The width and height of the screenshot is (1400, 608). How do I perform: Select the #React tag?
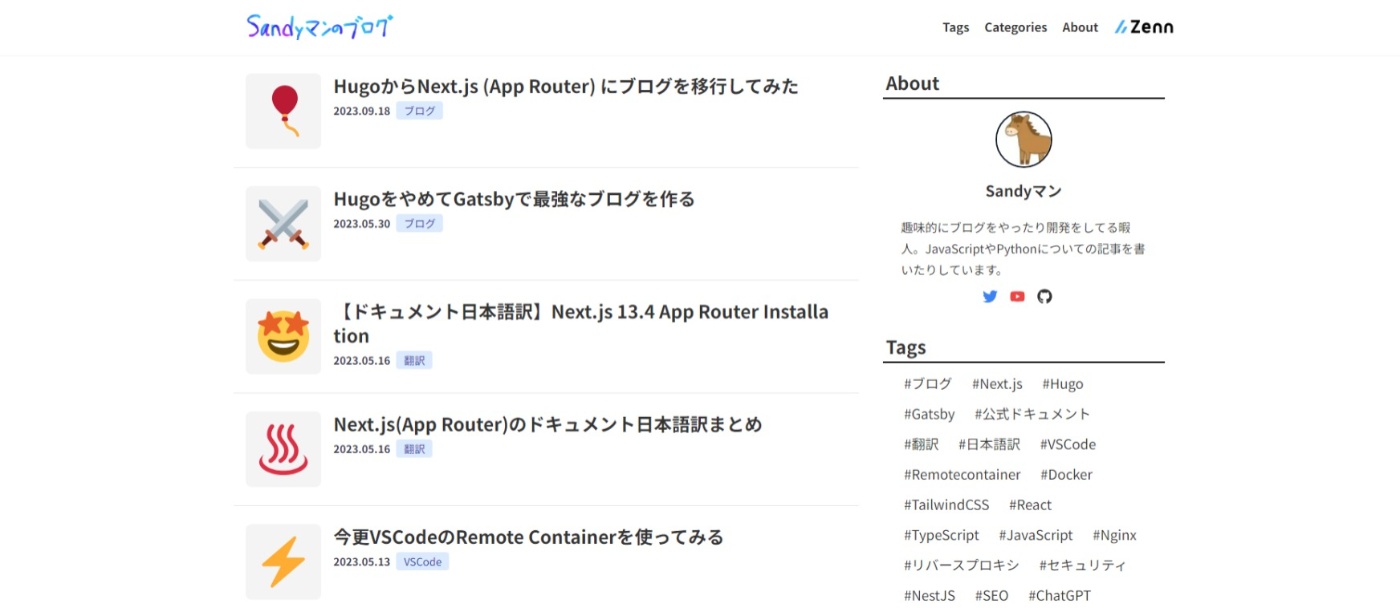(1030, 505)
